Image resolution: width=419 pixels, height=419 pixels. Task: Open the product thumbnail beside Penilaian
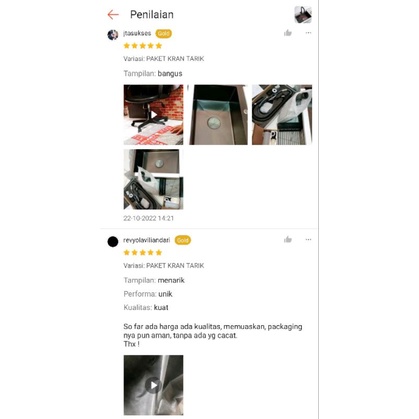tap(303, 14)
